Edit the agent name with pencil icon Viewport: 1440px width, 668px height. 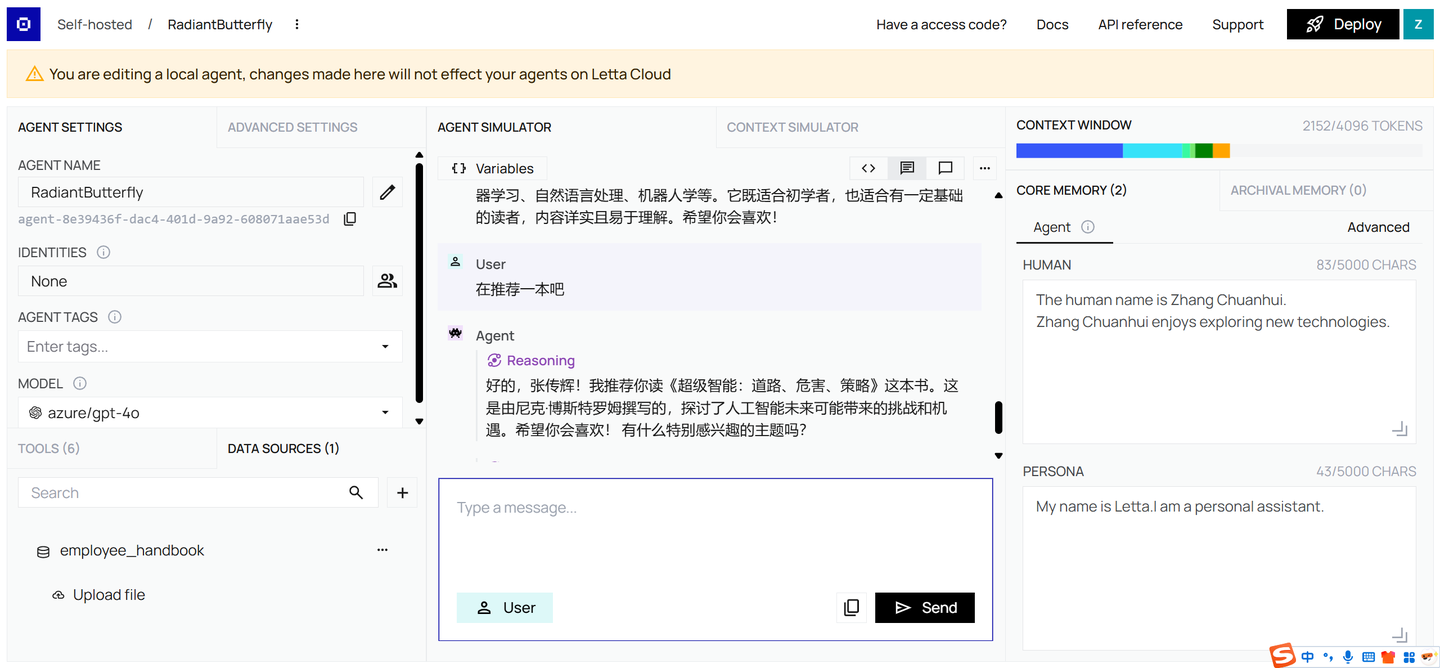(387, 192)
